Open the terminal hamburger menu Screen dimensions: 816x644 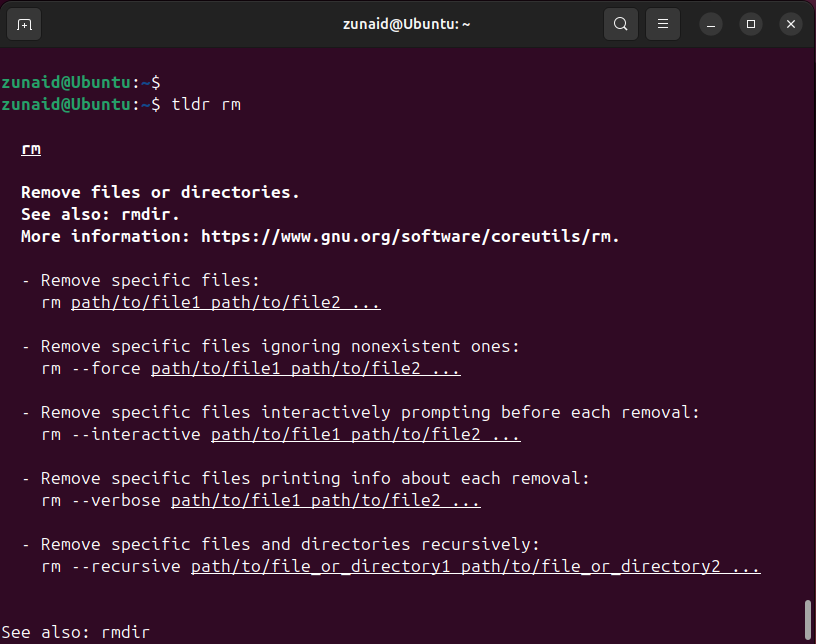(x=662, y=23)
